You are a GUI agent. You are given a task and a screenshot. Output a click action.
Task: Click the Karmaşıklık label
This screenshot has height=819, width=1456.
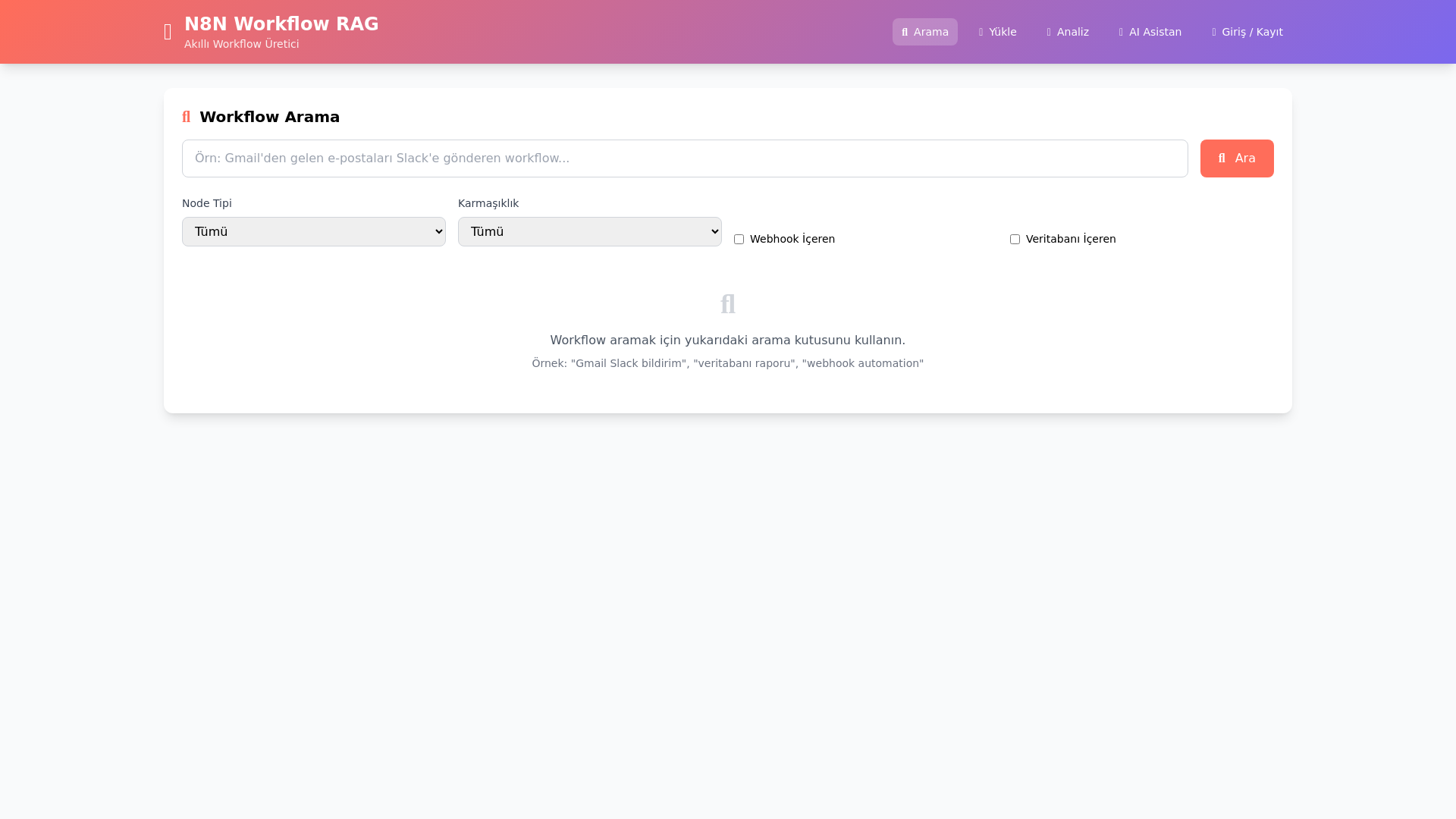point(488,203)
